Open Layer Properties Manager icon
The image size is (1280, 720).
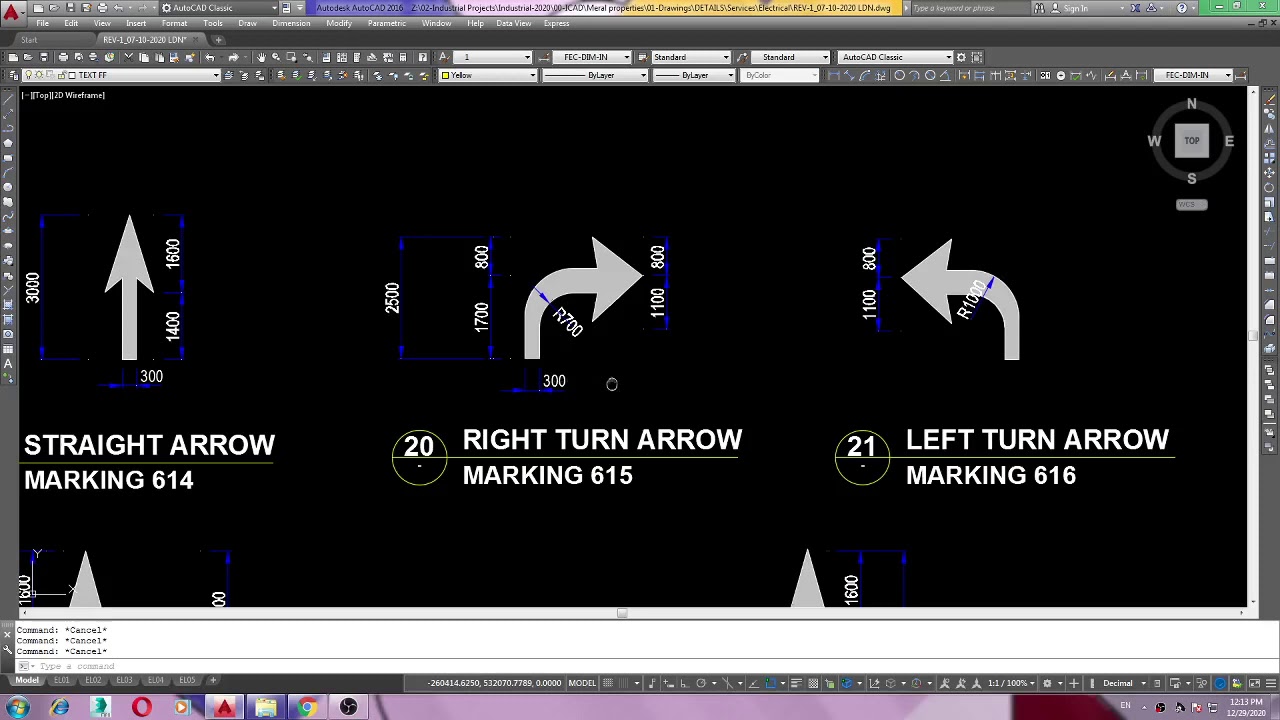click(14, 75)
